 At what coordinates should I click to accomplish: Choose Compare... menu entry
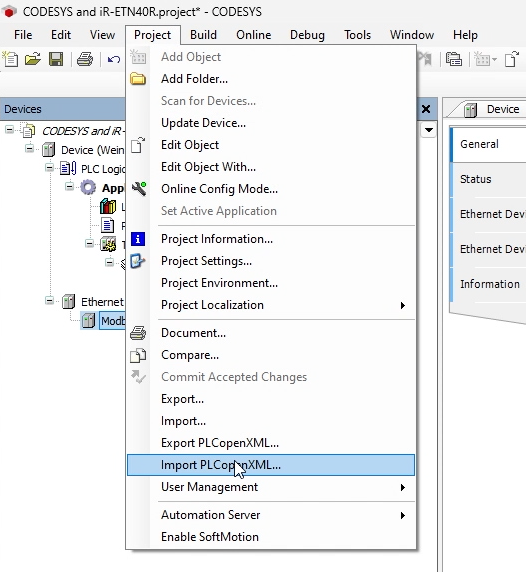271,355
